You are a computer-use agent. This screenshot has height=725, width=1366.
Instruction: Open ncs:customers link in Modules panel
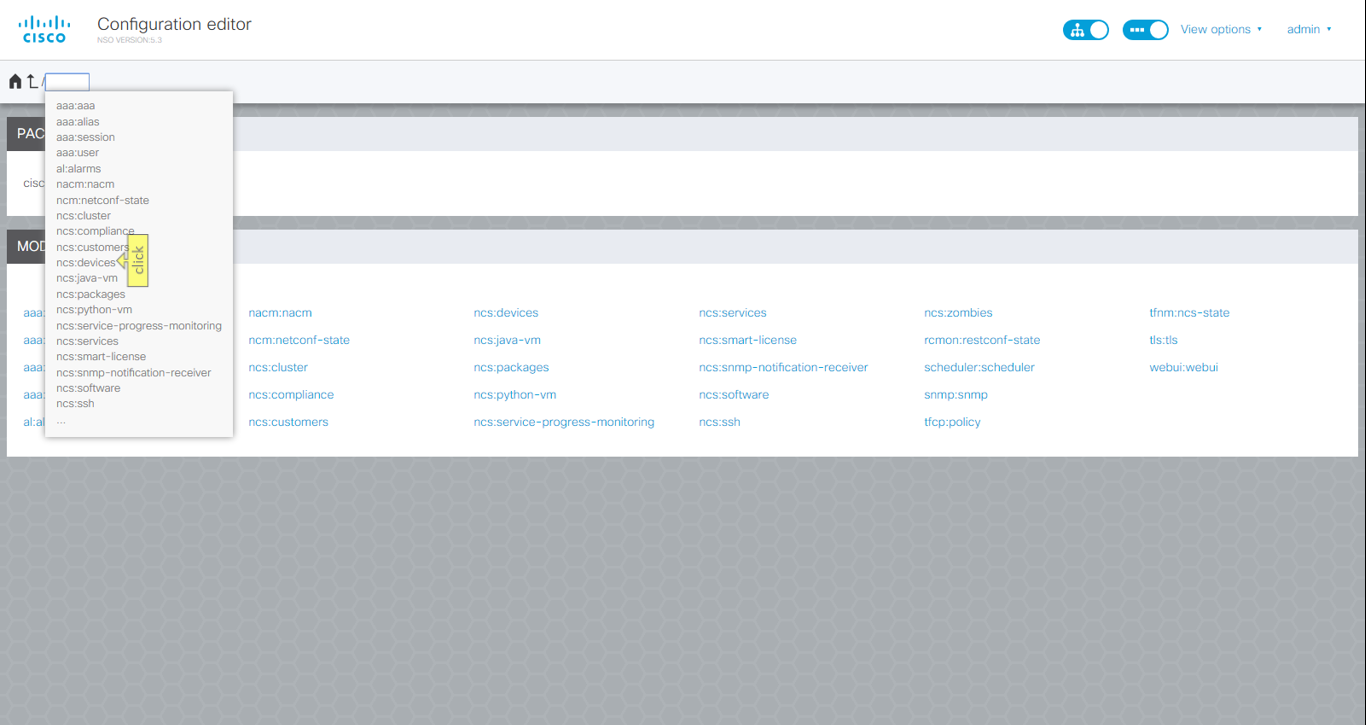tap(288, 422)
